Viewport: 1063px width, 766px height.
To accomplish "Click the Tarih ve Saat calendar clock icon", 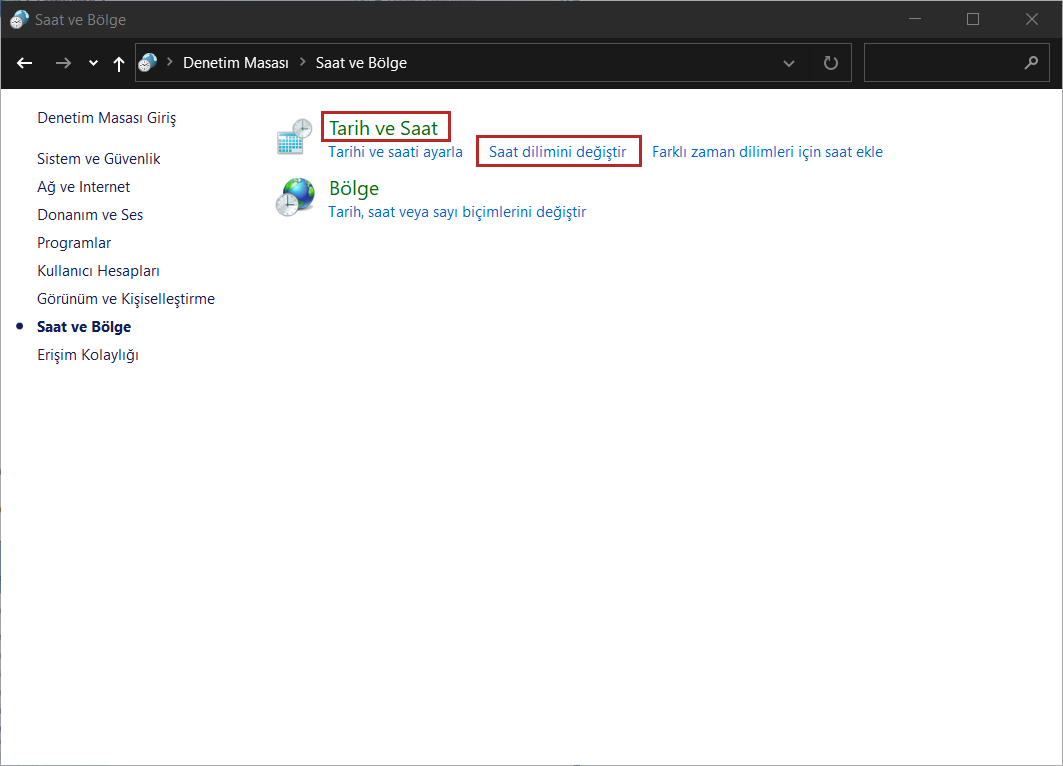I will pyautogui.click(x=294, y=137).
